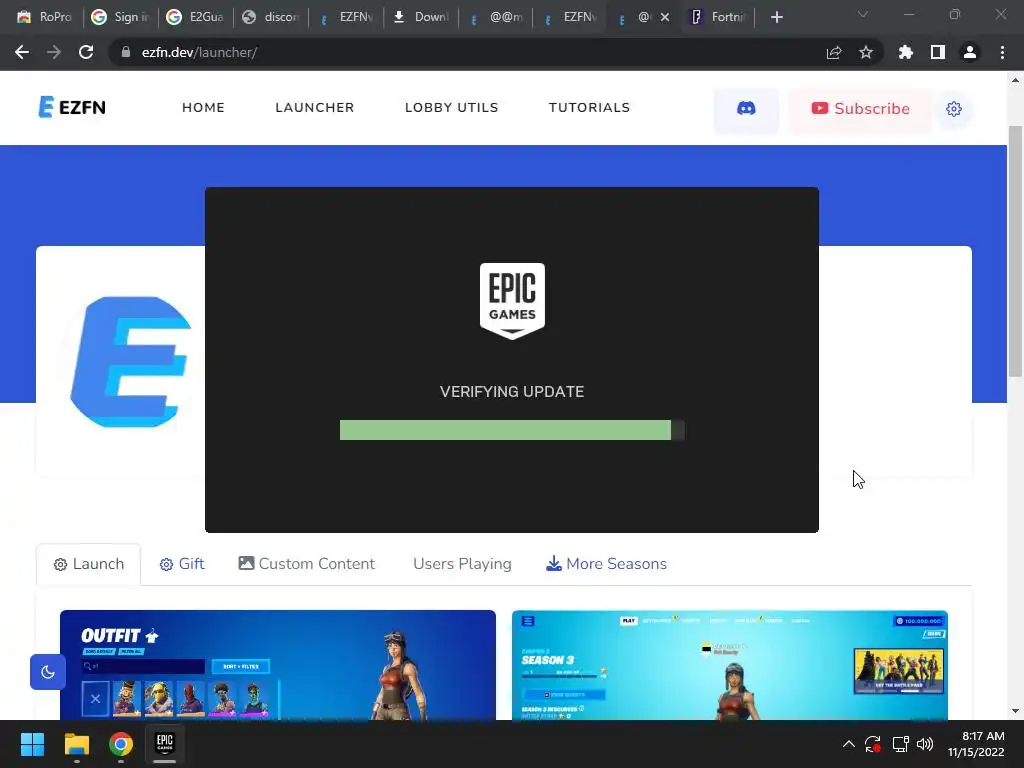Switch to Sign in Google tab
This screenshot has height=768, width=1024.
121,17
